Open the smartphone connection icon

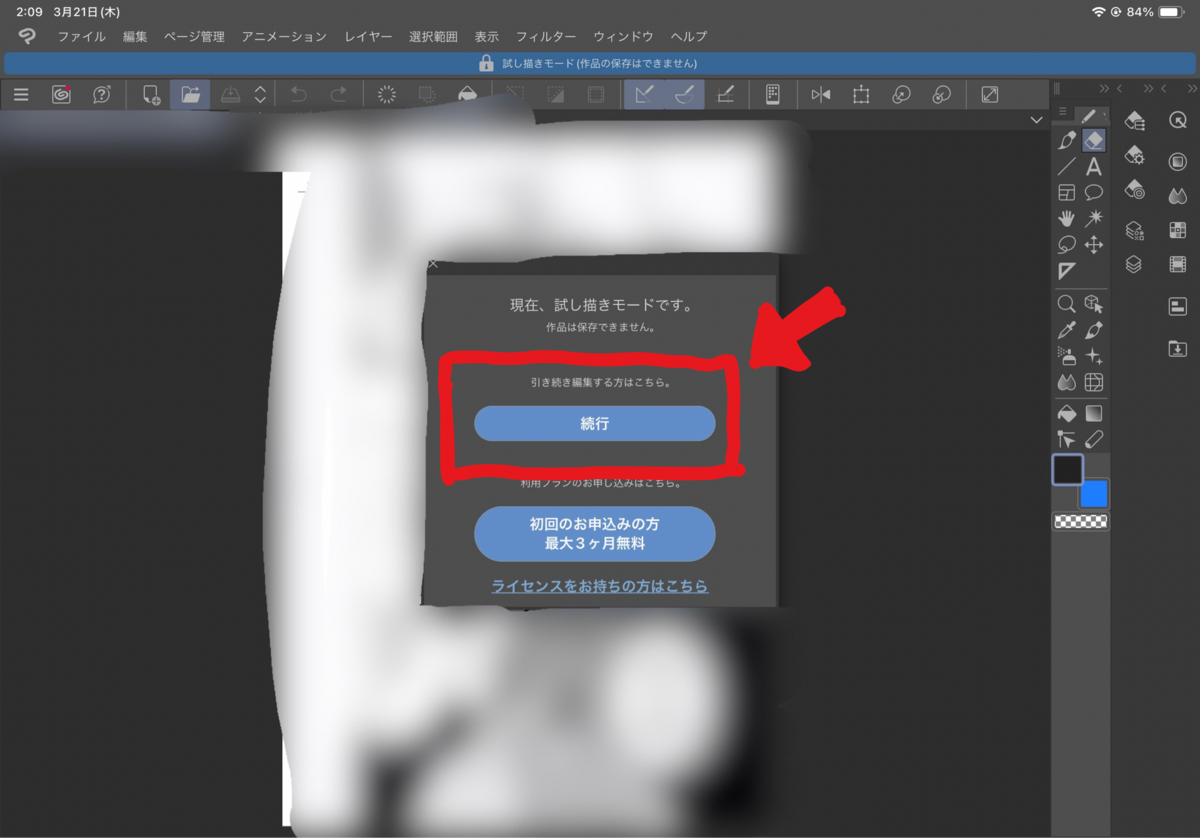click(x=772, y=95)
